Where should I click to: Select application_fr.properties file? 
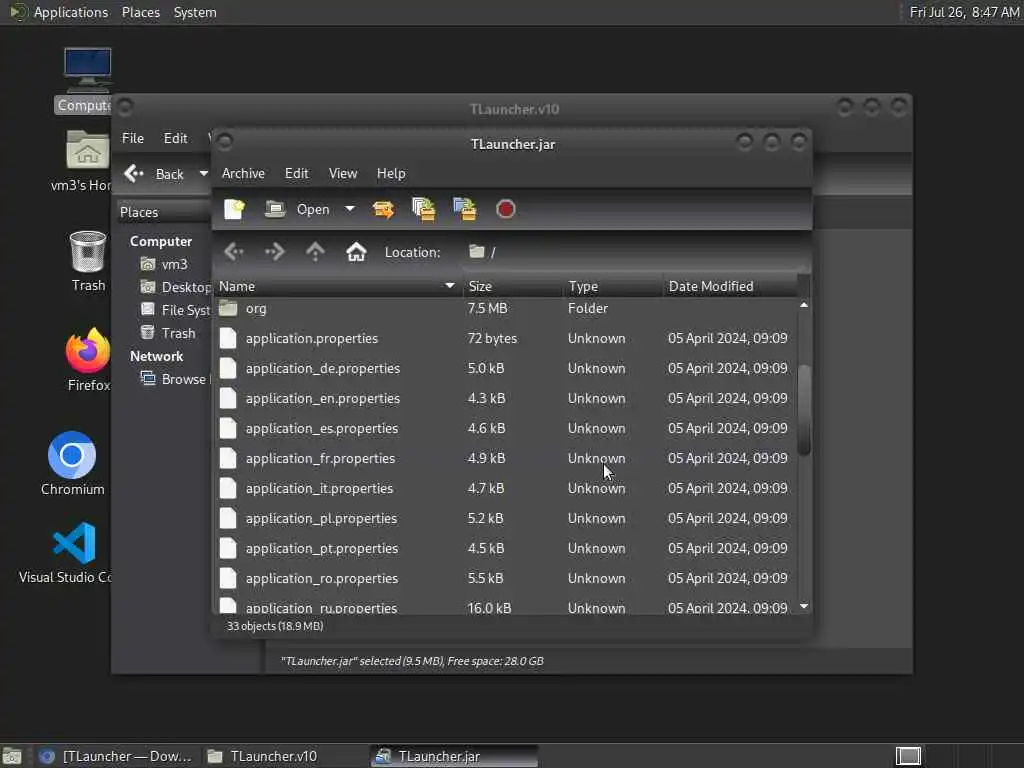(505, 458)
